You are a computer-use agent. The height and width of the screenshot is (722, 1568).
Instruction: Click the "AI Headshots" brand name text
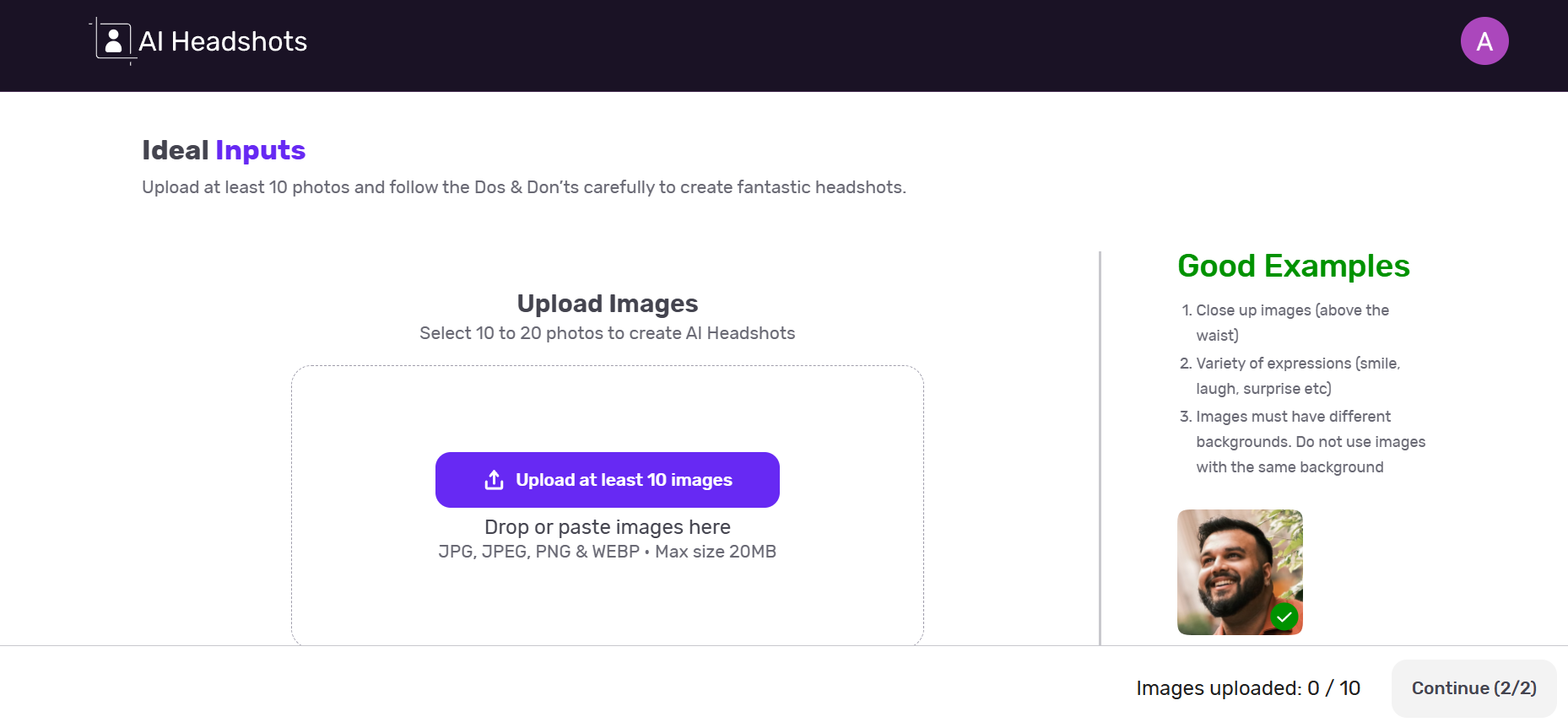(x=223, y=41)
